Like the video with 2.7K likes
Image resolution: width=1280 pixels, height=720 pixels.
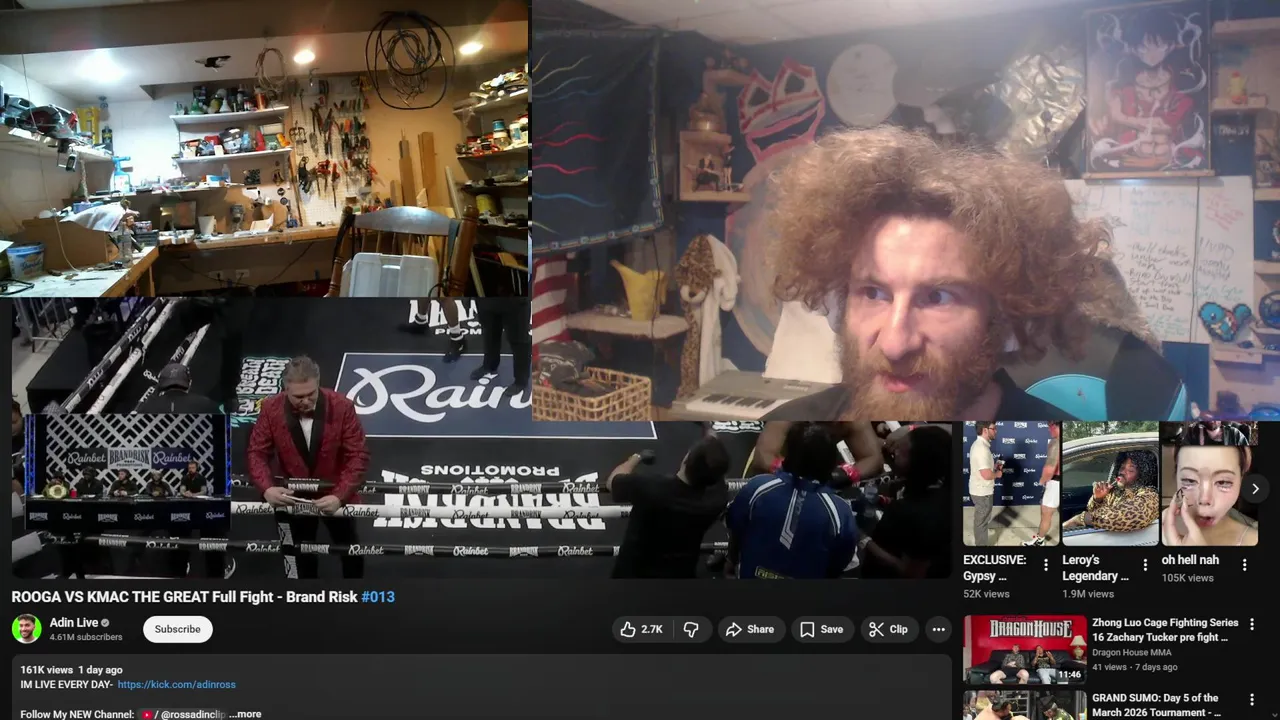point(641,629)
